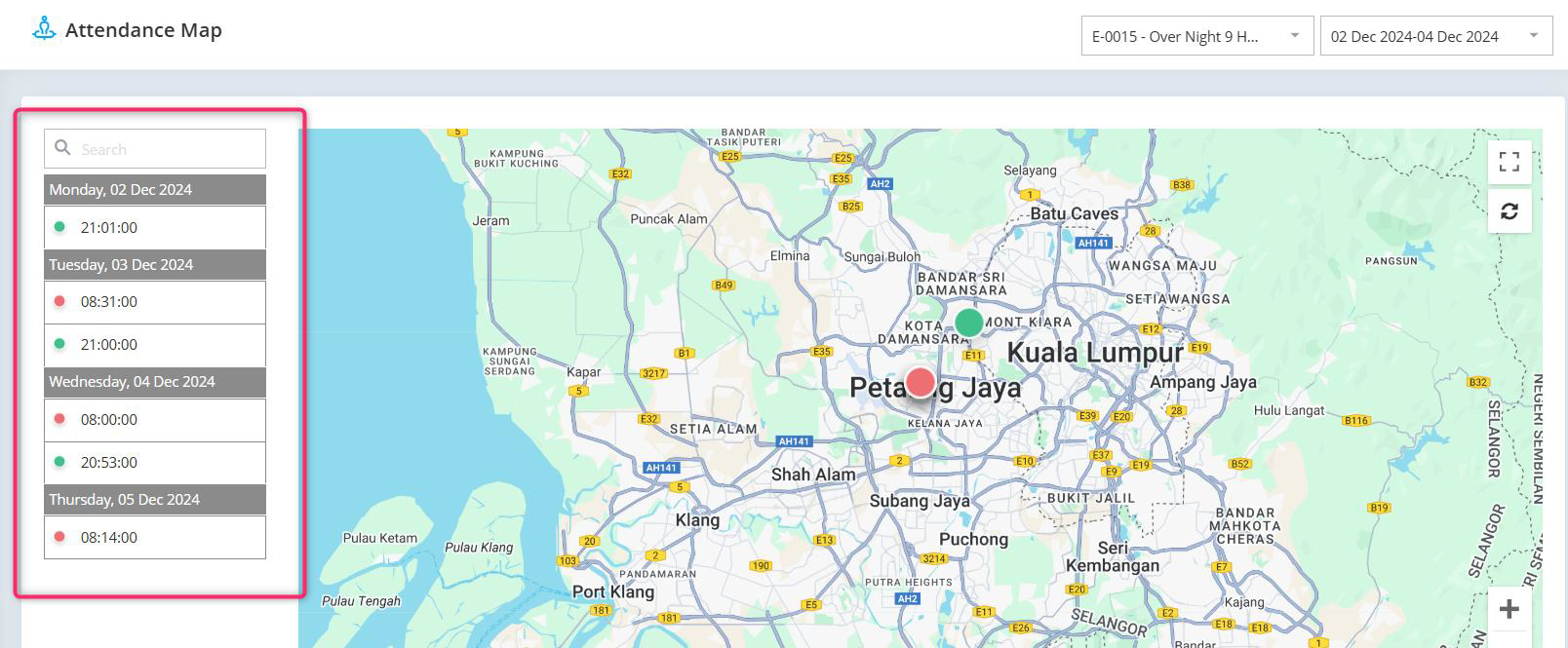Click the Seri Kembangan label on map
The image size is (1568, 648).
1113,556
